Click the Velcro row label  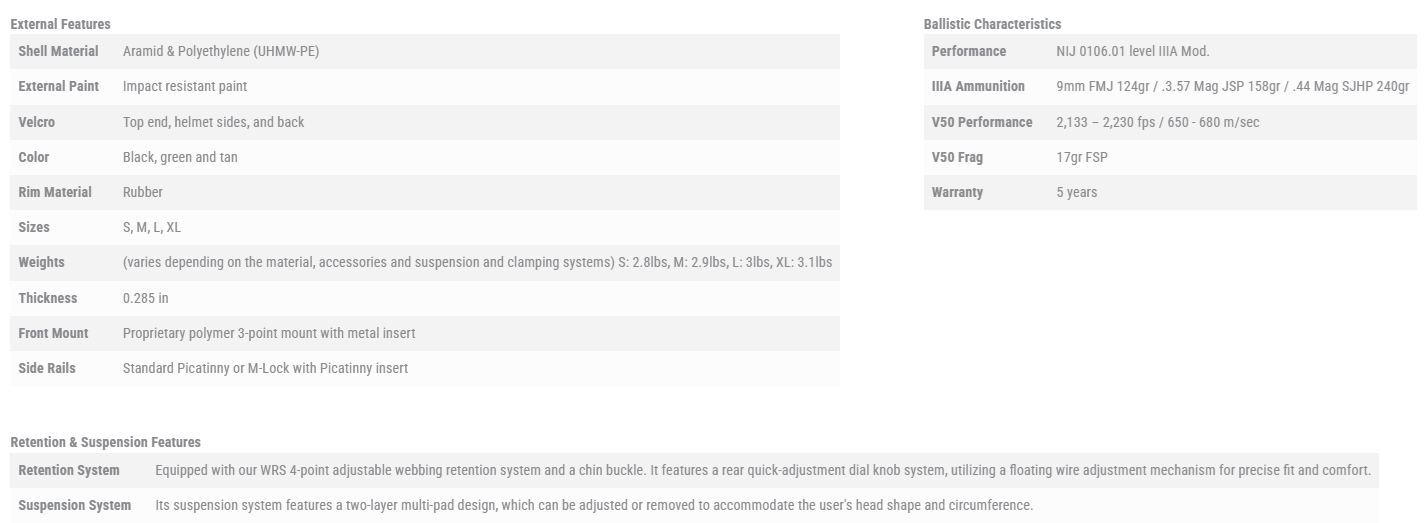point(37,122)
